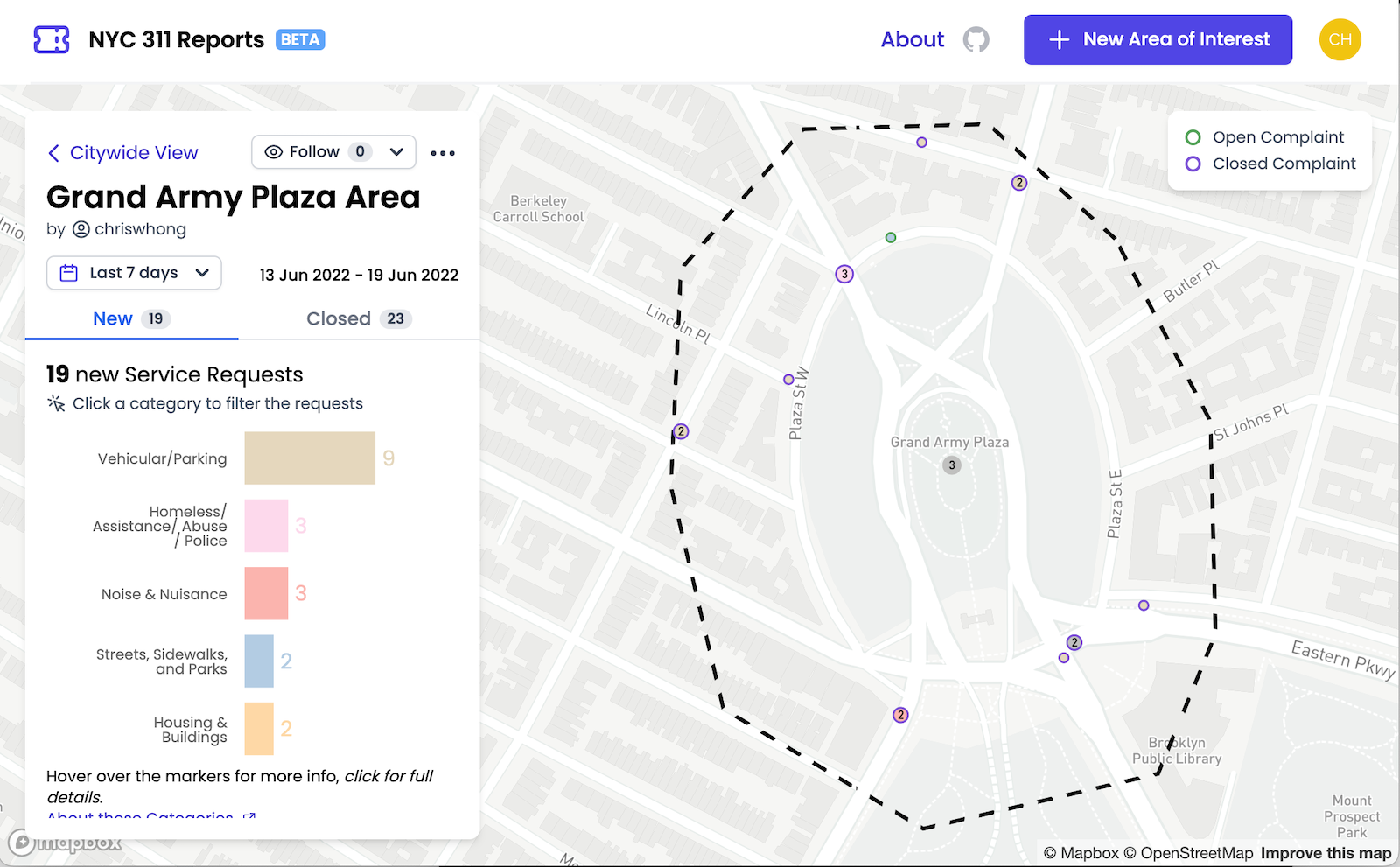Filter by the Noise & Nuisance bar
Image resolution: width=1400 pixels, height=867 pixels.
pos(266,593)
